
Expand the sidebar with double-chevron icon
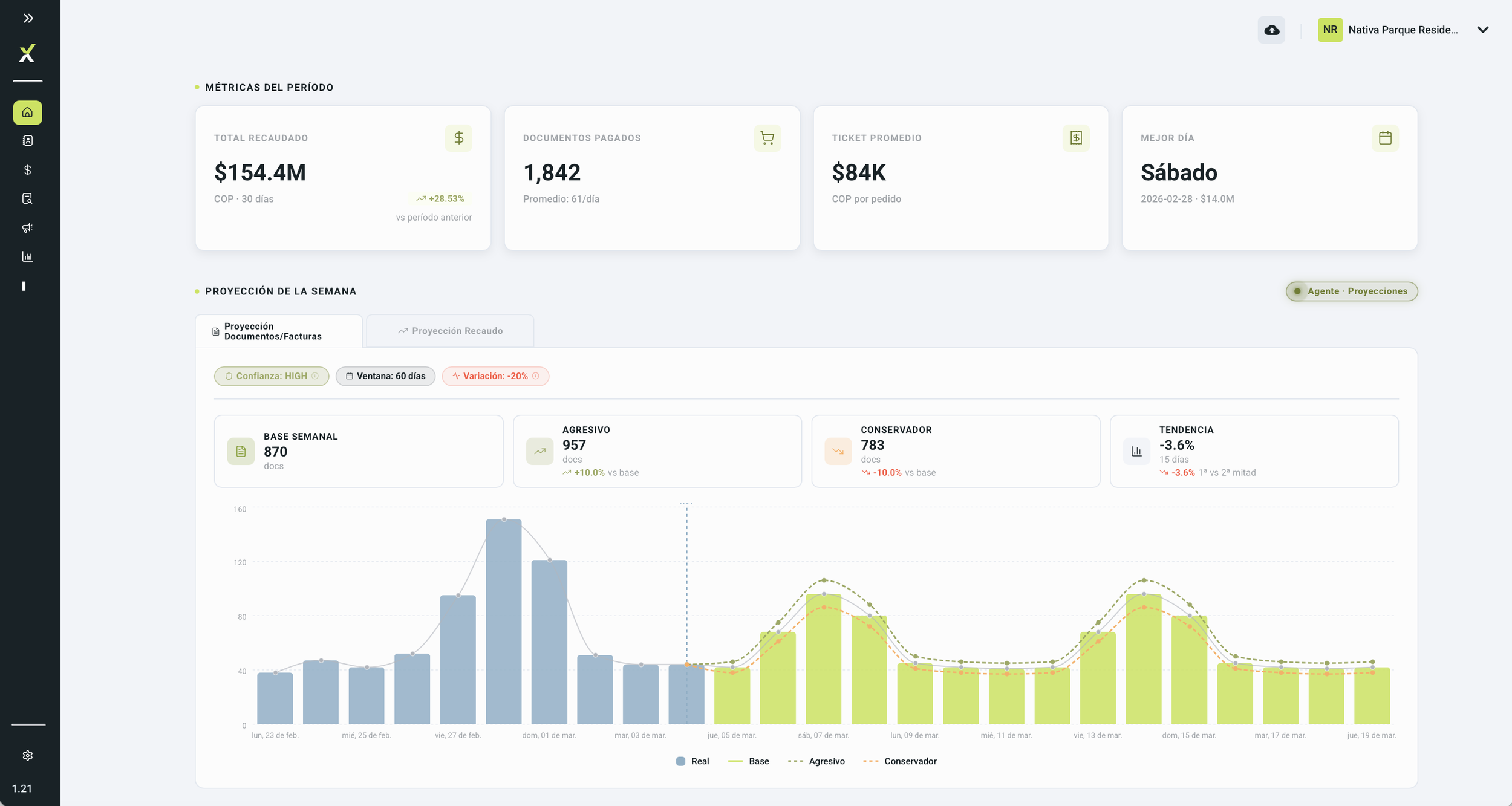(x=28, y=18)
